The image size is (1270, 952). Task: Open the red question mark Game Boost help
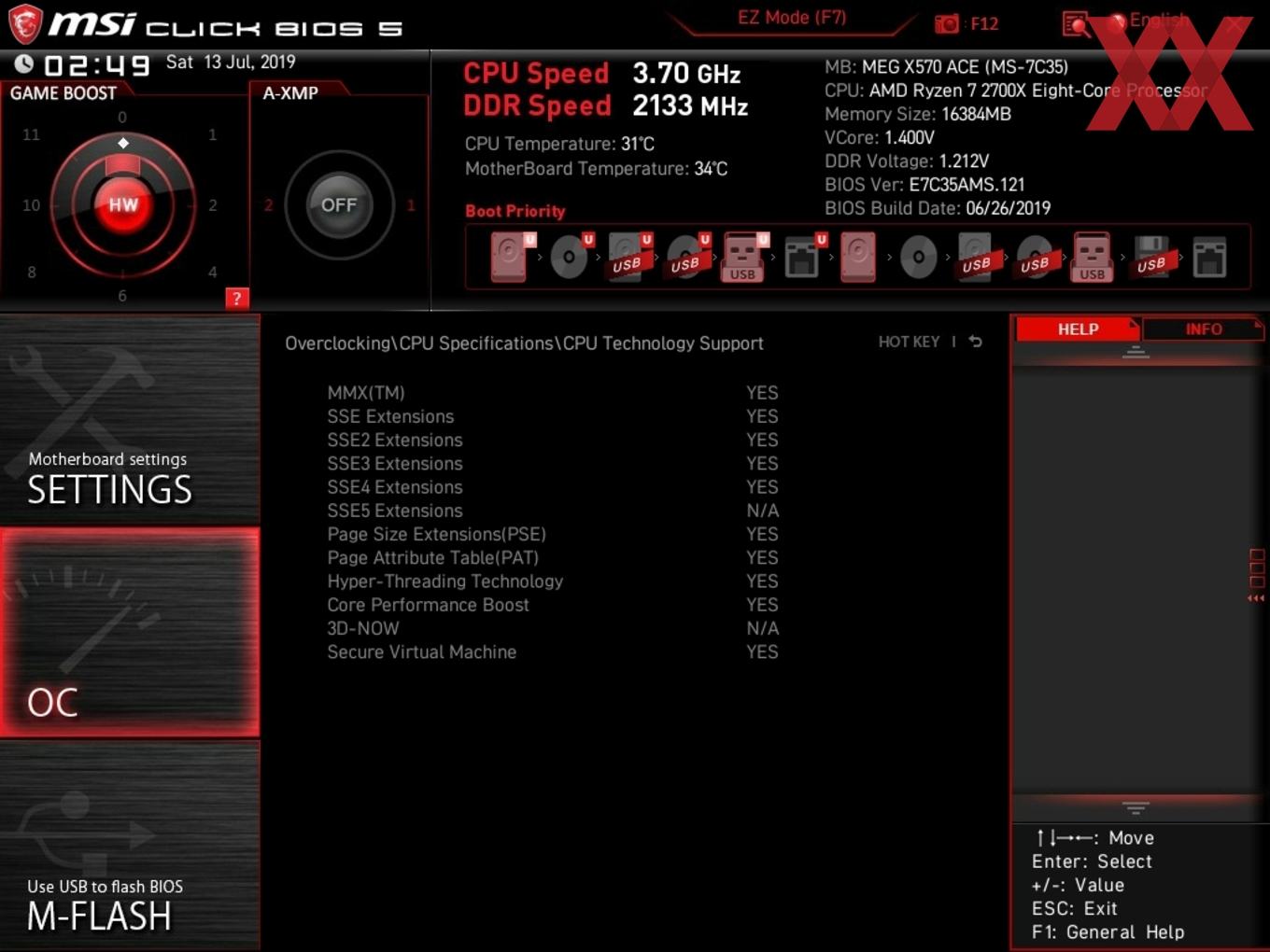(x=237, y=299)
